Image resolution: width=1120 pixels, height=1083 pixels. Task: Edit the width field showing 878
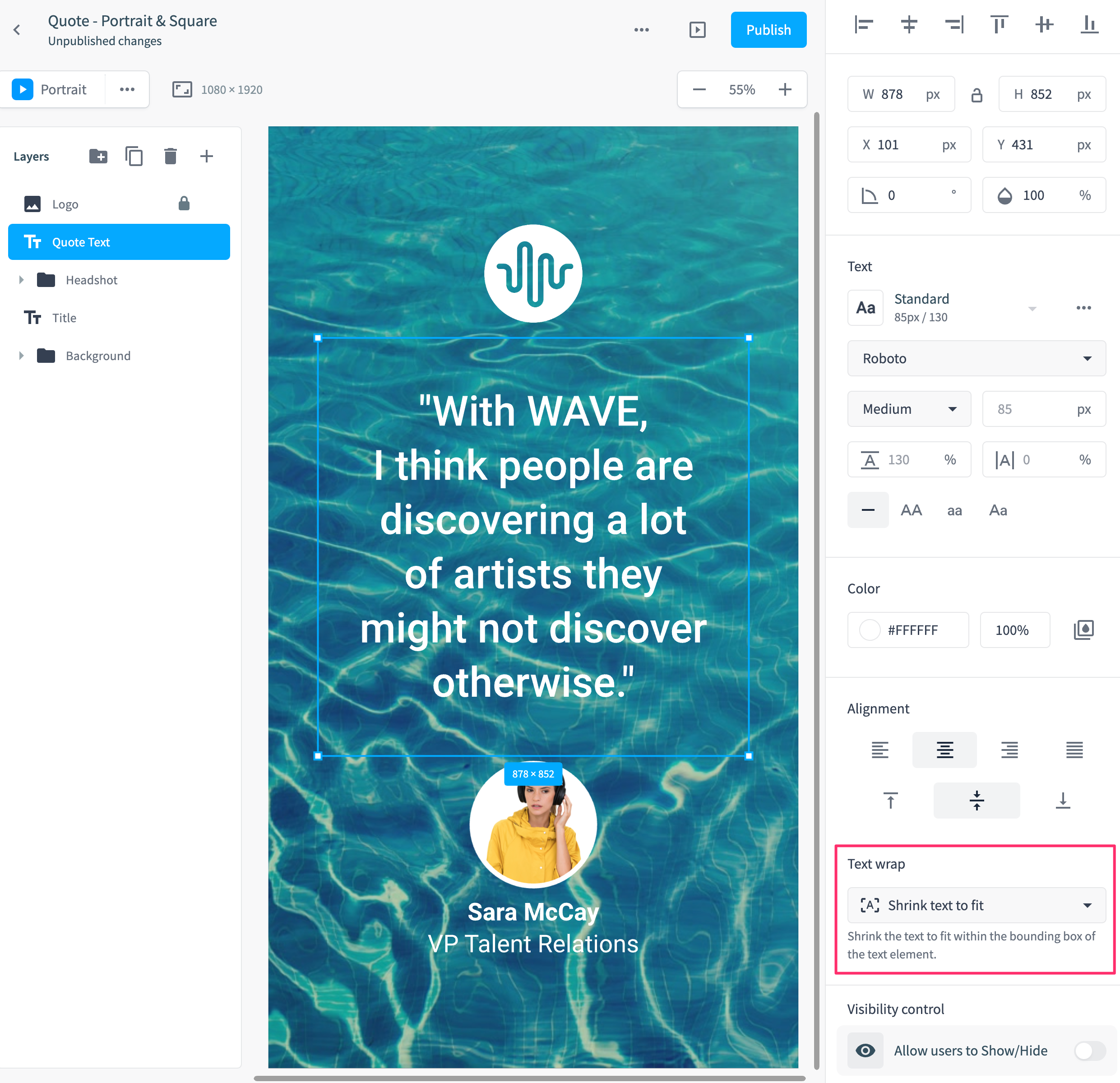(x=901, y=94)
